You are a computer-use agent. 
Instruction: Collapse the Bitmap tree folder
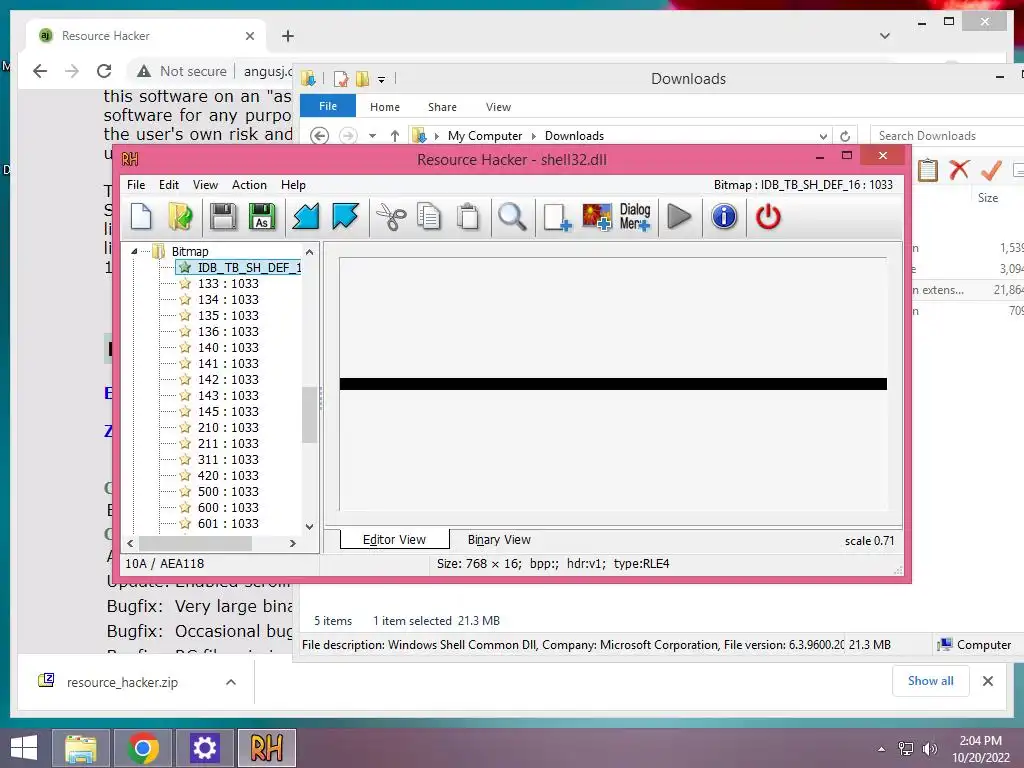(x=134, y=251)
